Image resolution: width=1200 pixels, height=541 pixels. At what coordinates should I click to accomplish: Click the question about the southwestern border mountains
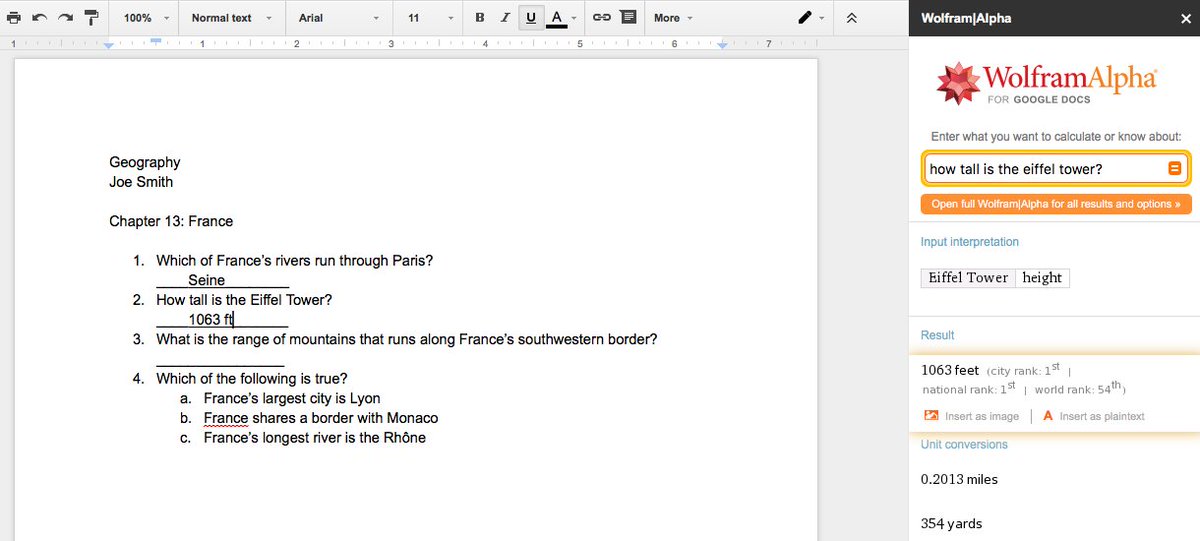pos(407,339)
